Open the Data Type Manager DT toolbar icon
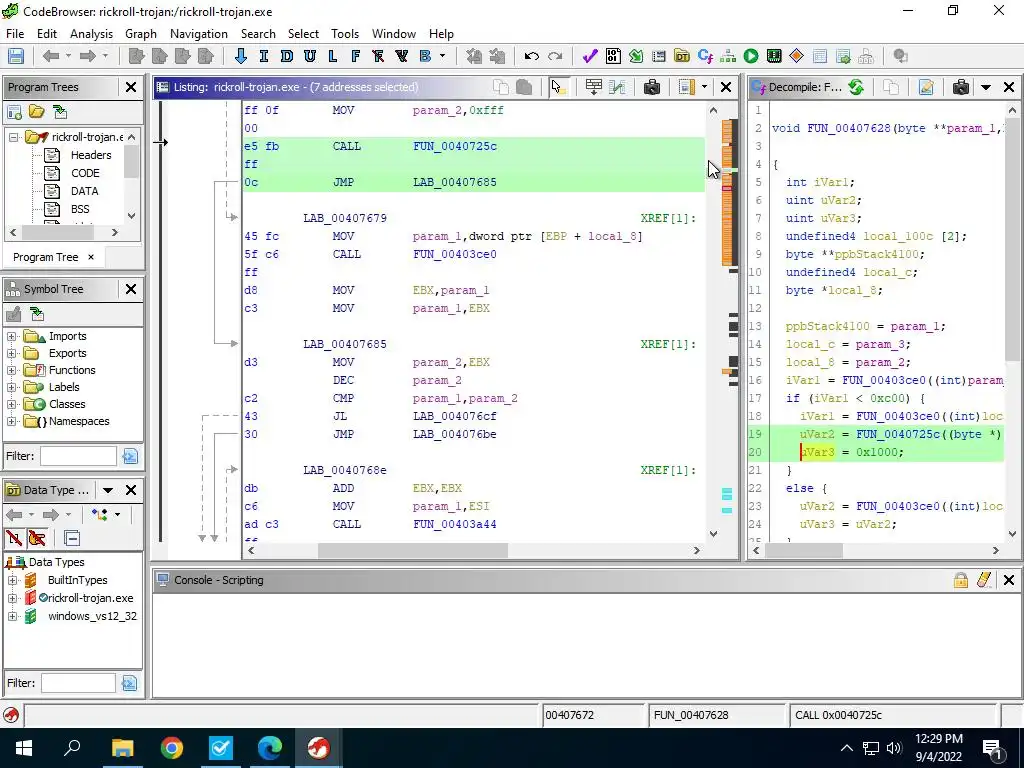This screenshot has width=1024, height=768. point(682,57)
